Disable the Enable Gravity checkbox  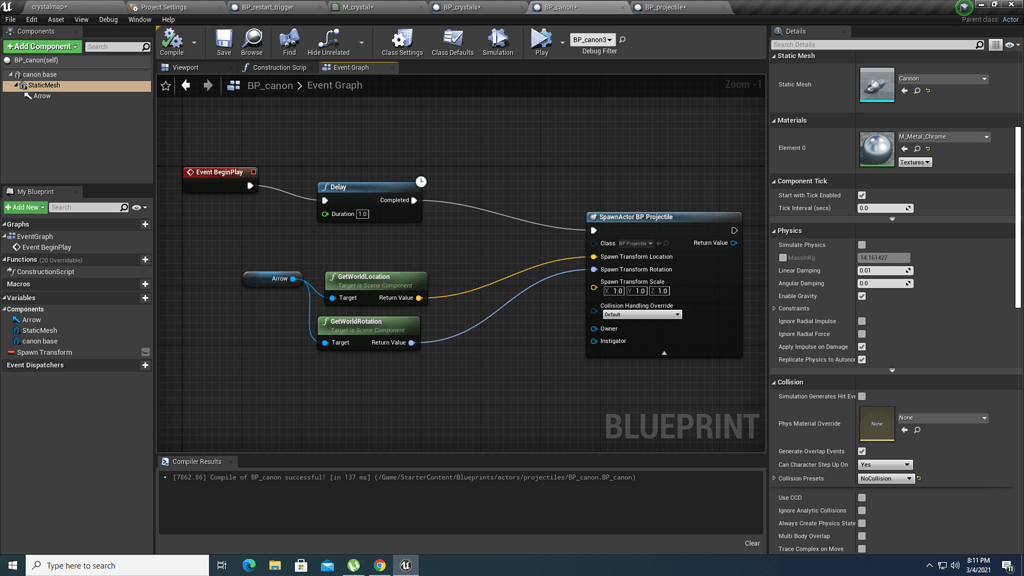coord(862,296)
